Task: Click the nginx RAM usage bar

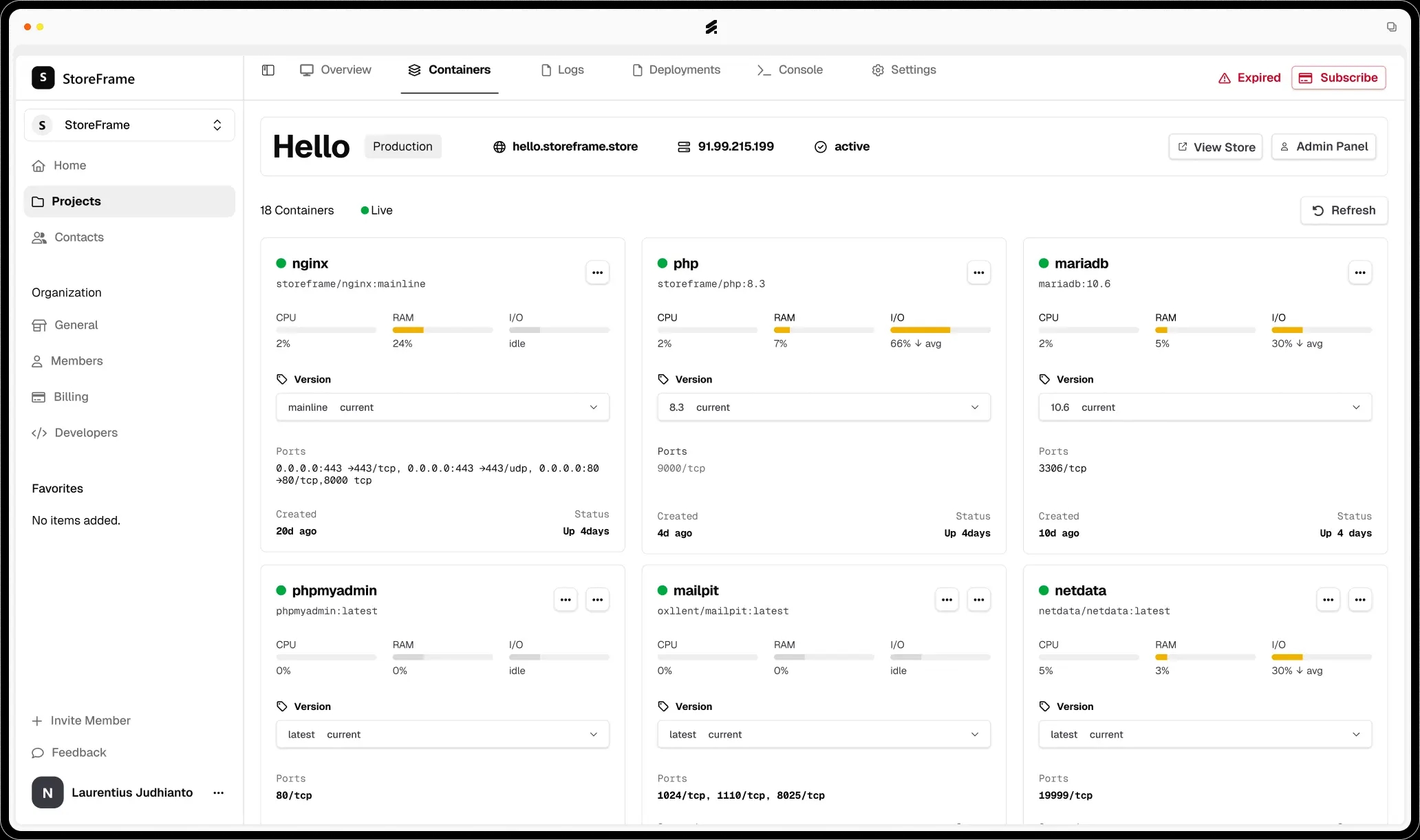Action: (x=442, y=330)
